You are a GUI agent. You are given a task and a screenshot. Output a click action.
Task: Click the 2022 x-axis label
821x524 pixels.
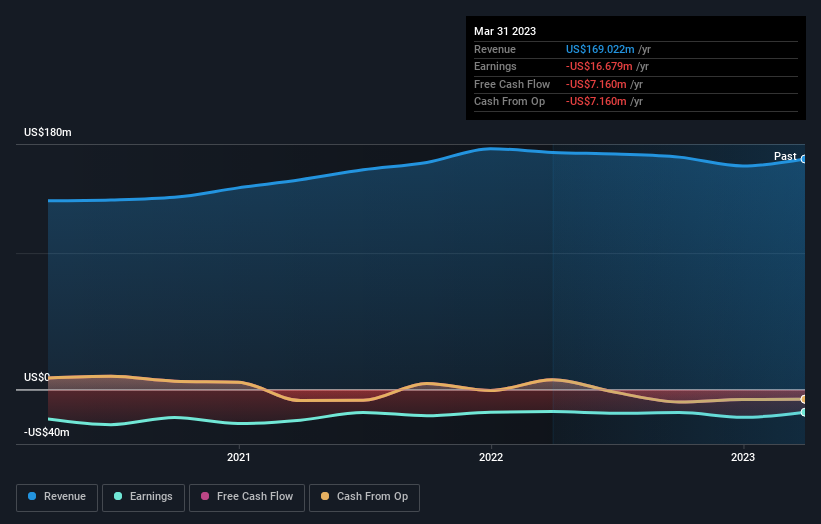(491, 457)
